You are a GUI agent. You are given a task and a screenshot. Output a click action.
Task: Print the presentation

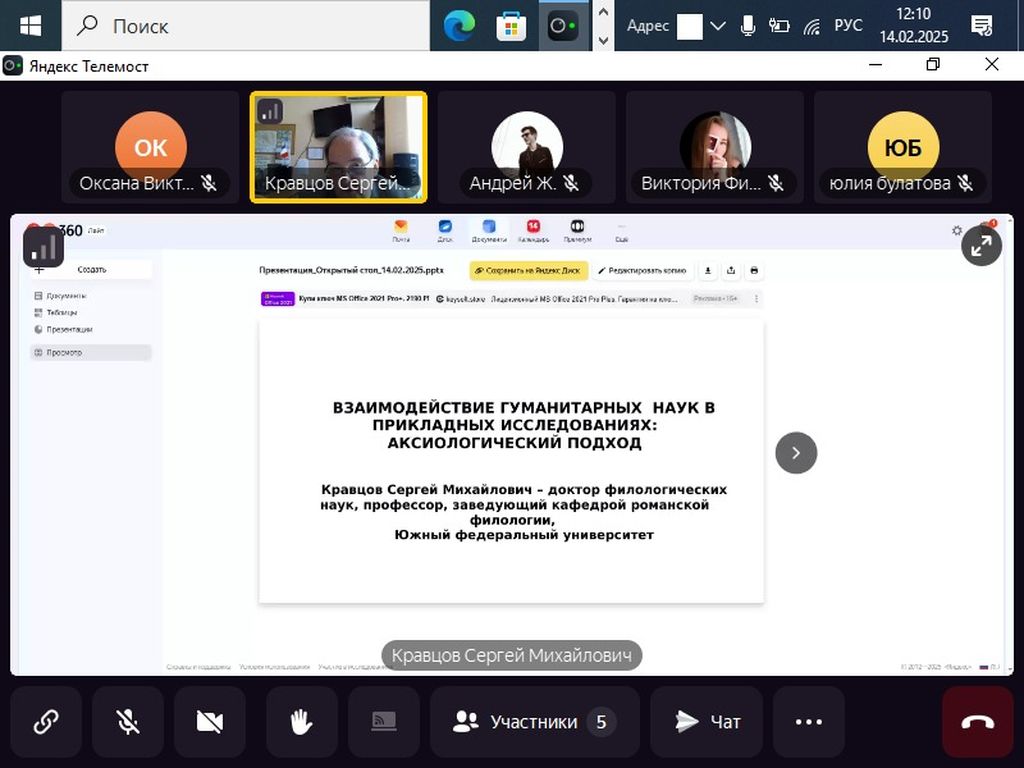coord(754,270)
